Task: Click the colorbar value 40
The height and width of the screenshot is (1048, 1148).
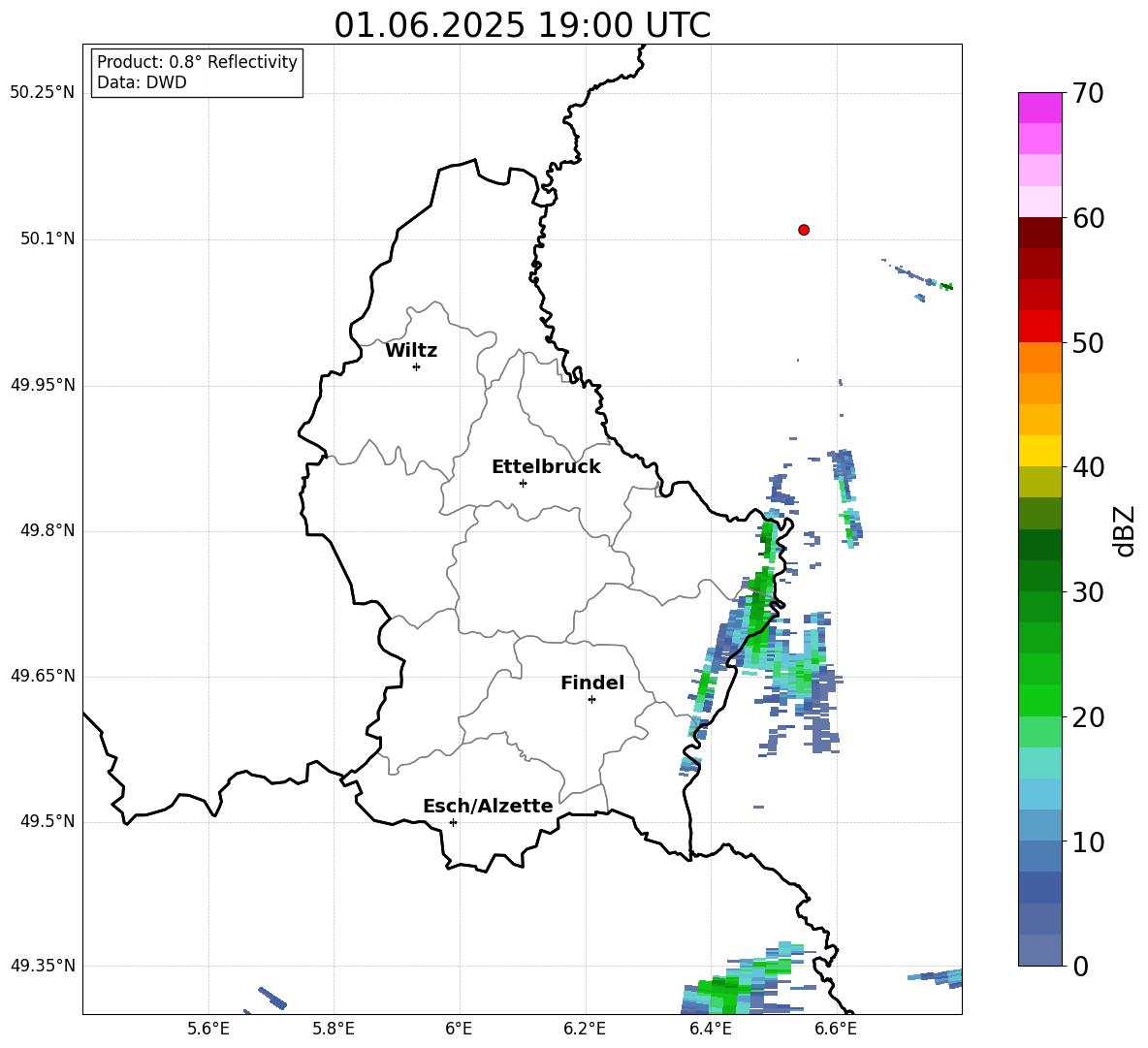Action: tap(1087, 467)
